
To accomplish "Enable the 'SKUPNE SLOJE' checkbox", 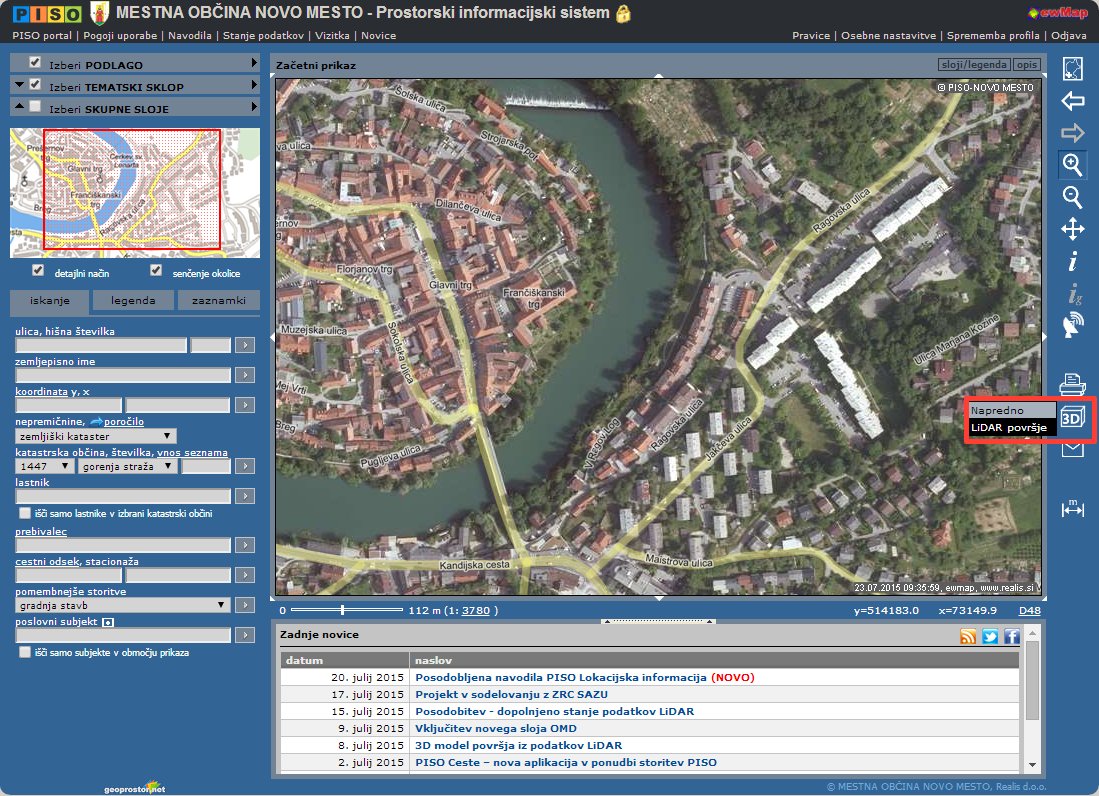I will coord(36,107).
